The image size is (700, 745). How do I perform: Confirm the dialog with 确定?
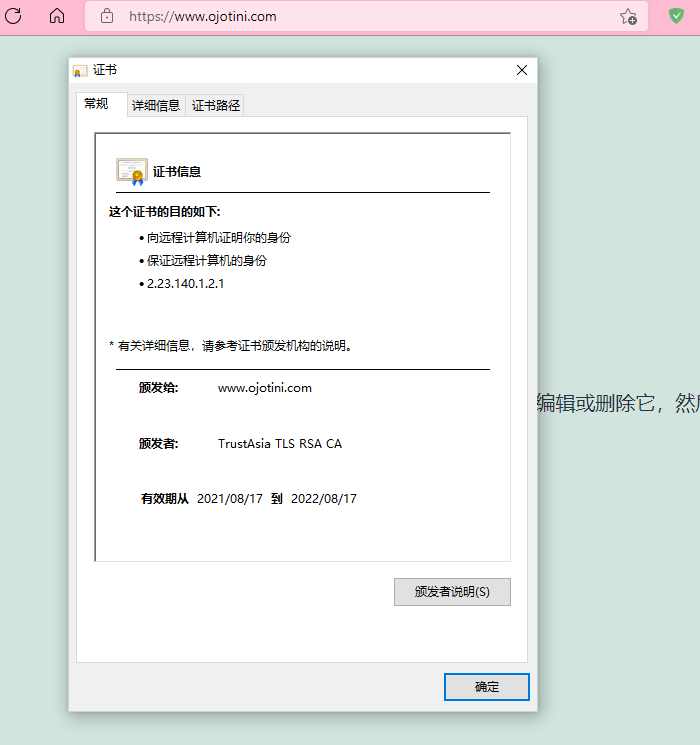[x=487, y=687]
